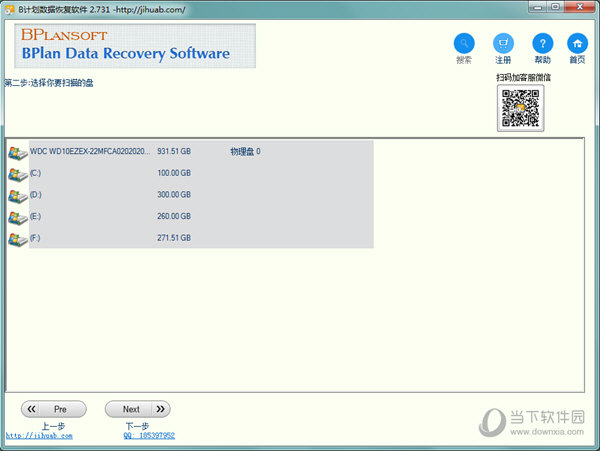Close the data recovery window
This screenshot has width=600, height=451.
[580, 7]
